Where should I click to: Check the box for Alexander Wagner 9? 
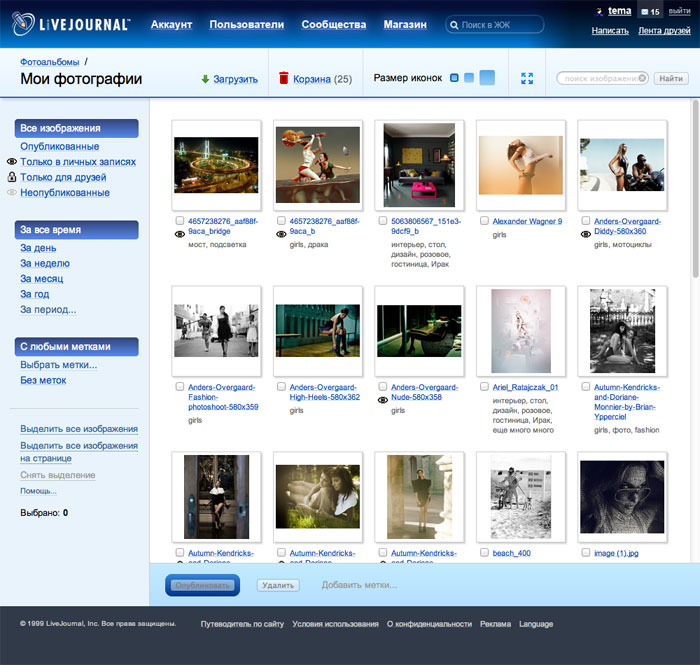[484, 221]
